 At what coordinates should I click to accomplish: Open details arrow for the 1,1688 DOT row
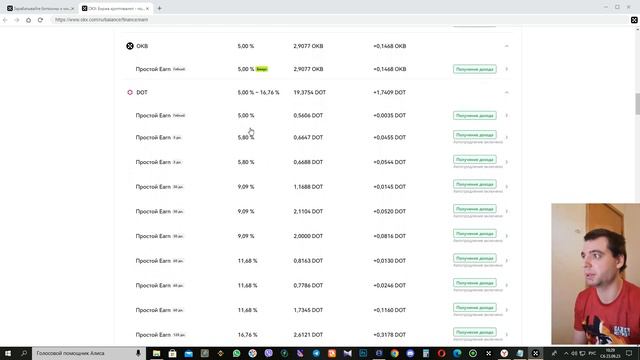pos(507,187)
